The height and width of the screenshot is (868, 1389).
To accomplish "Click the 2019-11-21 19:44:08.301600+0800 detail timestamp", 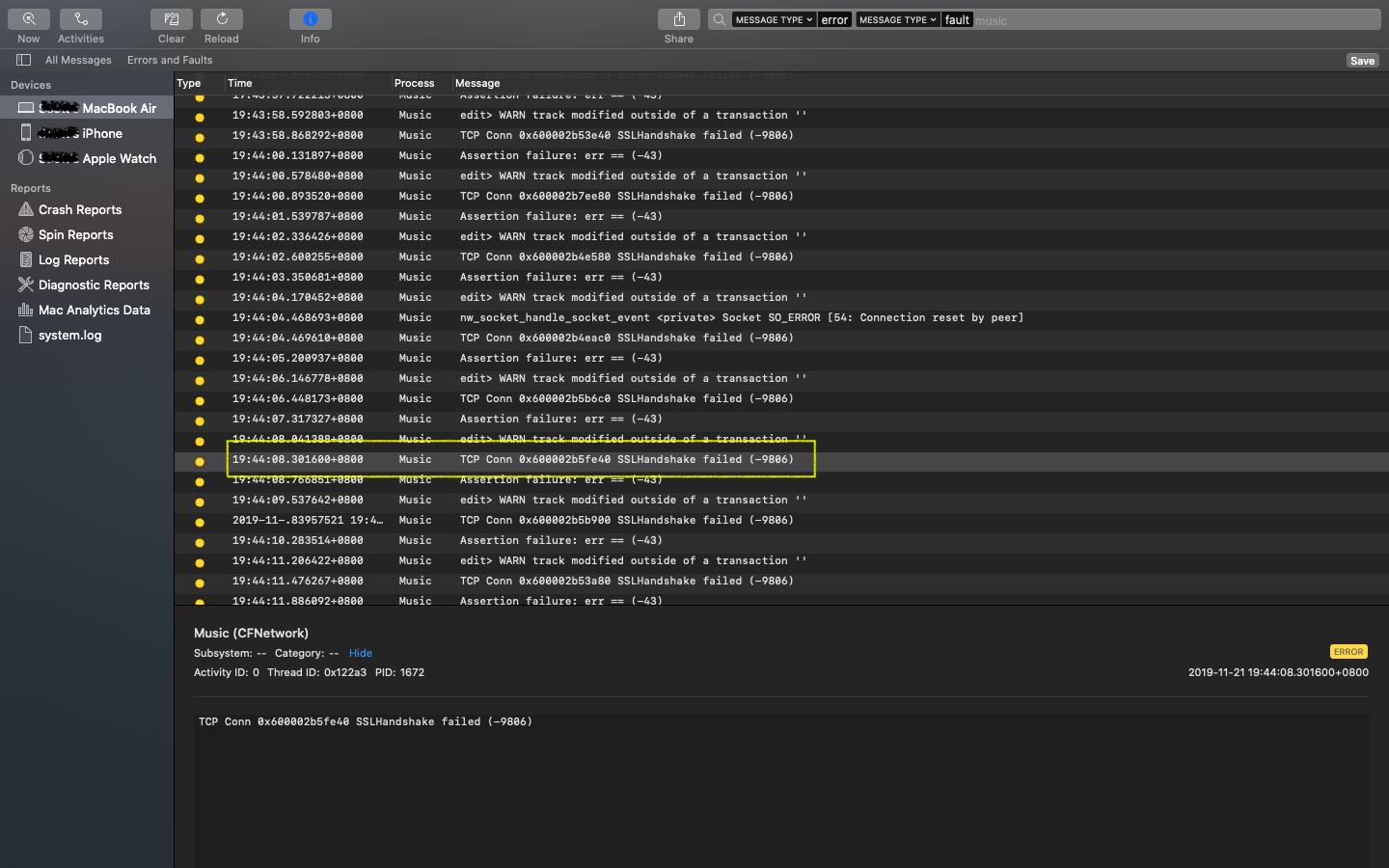I will [1278, 672].
